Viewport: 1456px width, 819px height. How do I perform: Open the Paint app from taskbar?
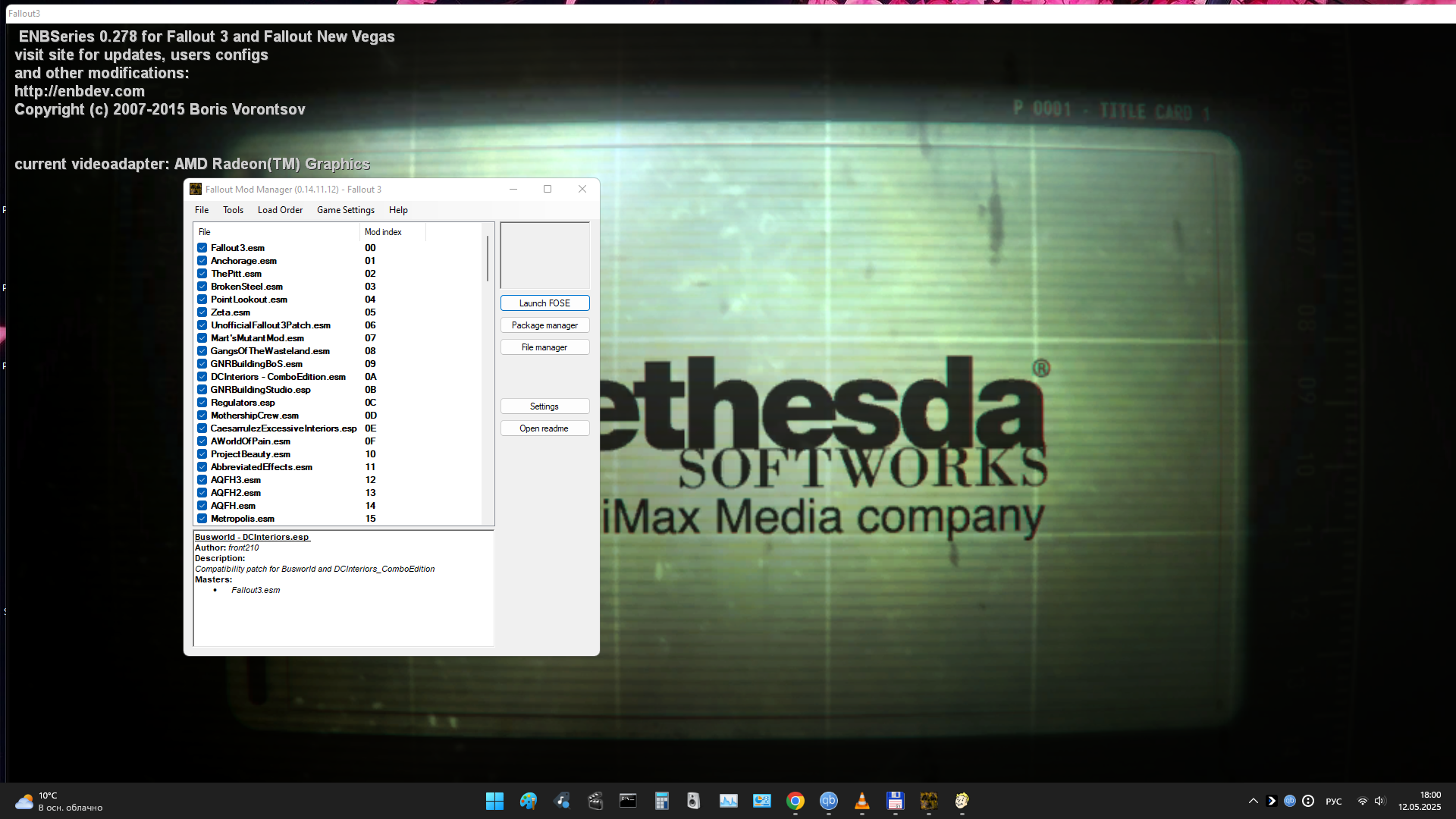pyautogui.click(x=529, y=801)
